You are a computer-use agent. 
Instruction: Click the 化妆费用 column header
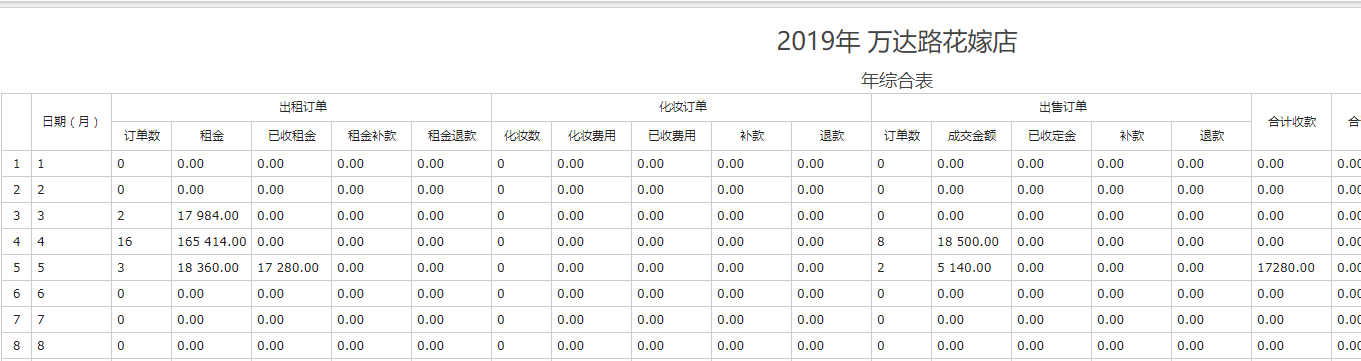click(x=592, y=136)
